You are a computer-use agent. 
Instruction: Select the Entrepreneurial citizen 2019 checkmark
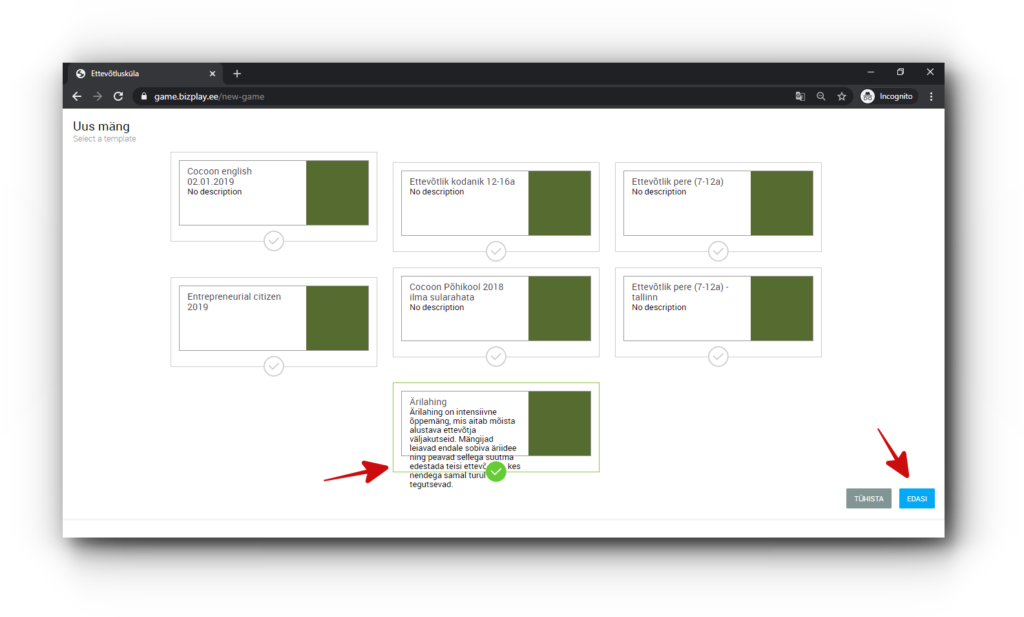coord(274,366)
